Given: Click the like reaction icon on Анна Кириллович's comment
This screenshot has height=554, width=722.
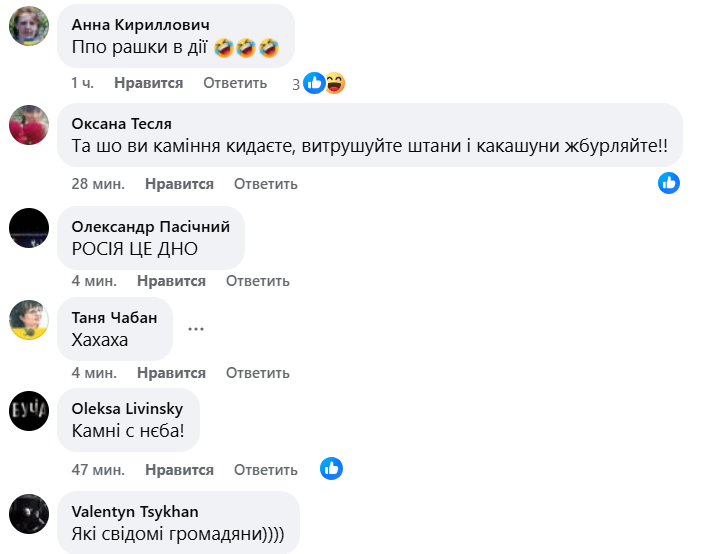Looking at the screenshot, I should (315, 84).
